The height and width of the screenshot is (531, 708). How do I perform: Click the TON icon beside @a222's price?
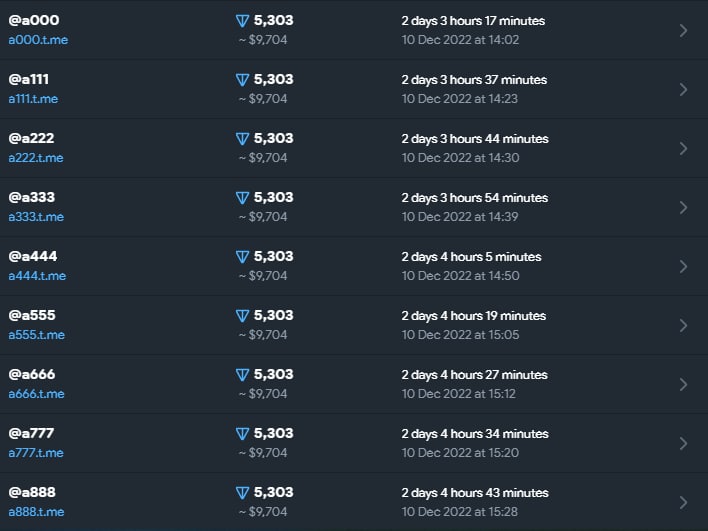click(x=242, y=139)
